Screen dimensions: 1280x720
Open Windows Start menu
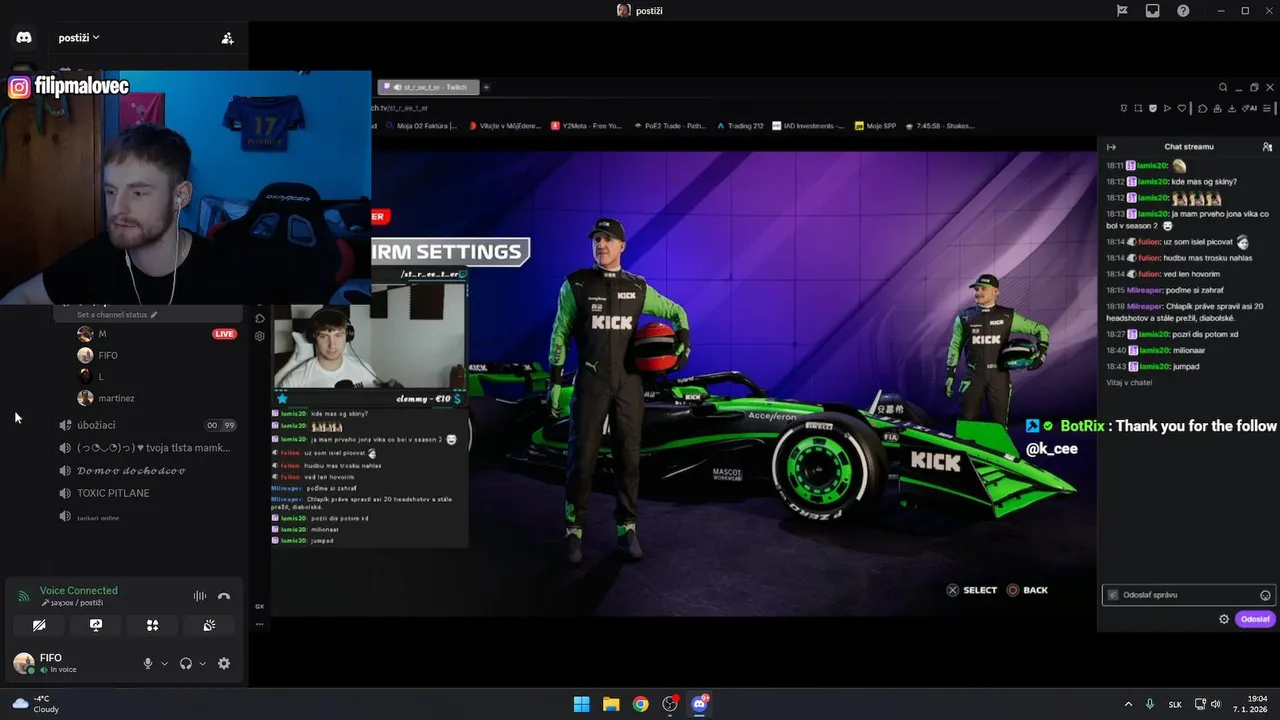[581, 704]
